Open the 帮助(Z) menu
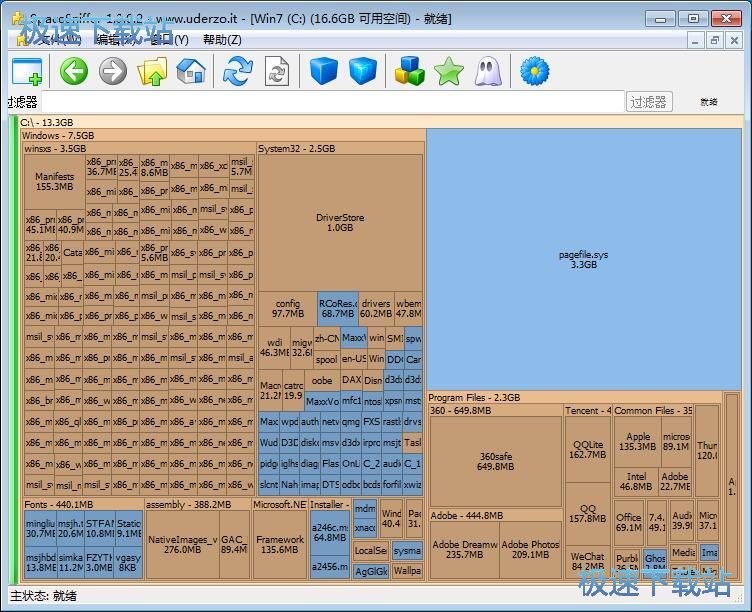This screenshot has width=752, height=612. pos(222,40)
